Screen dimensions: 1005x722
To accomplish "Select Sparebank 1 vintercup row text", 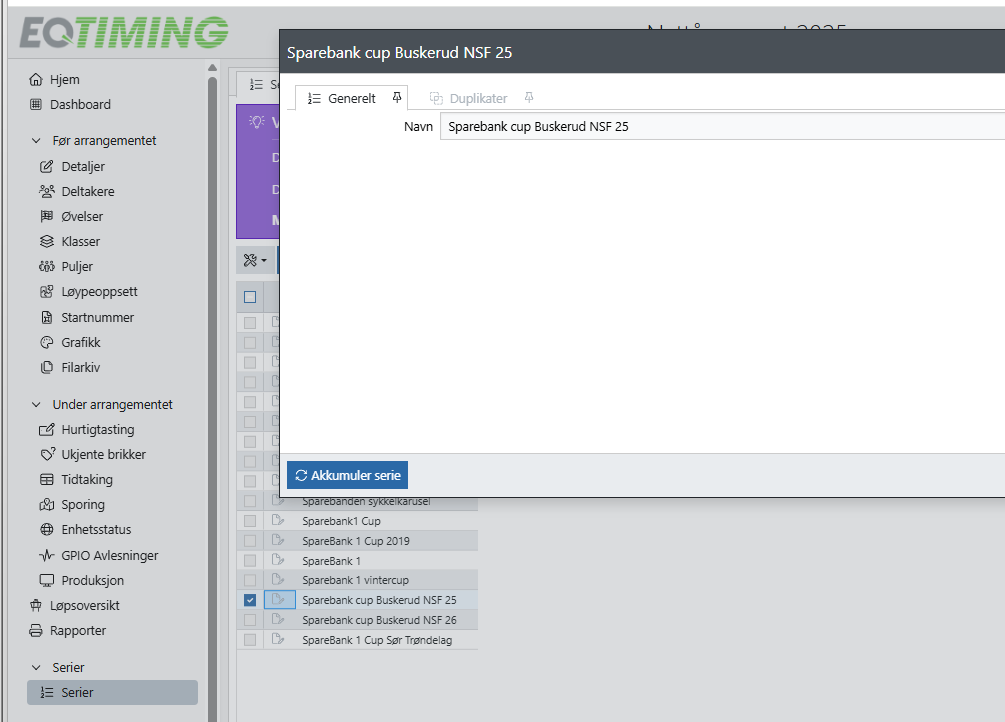I will 355,580.
